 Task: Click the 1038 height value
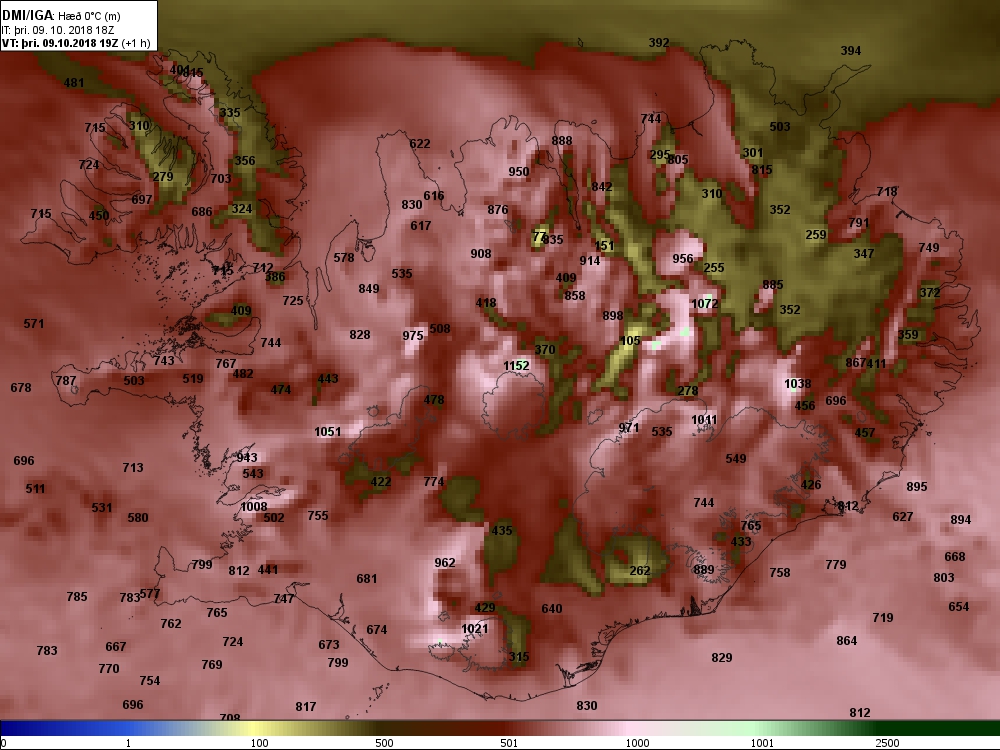(797, 383)
